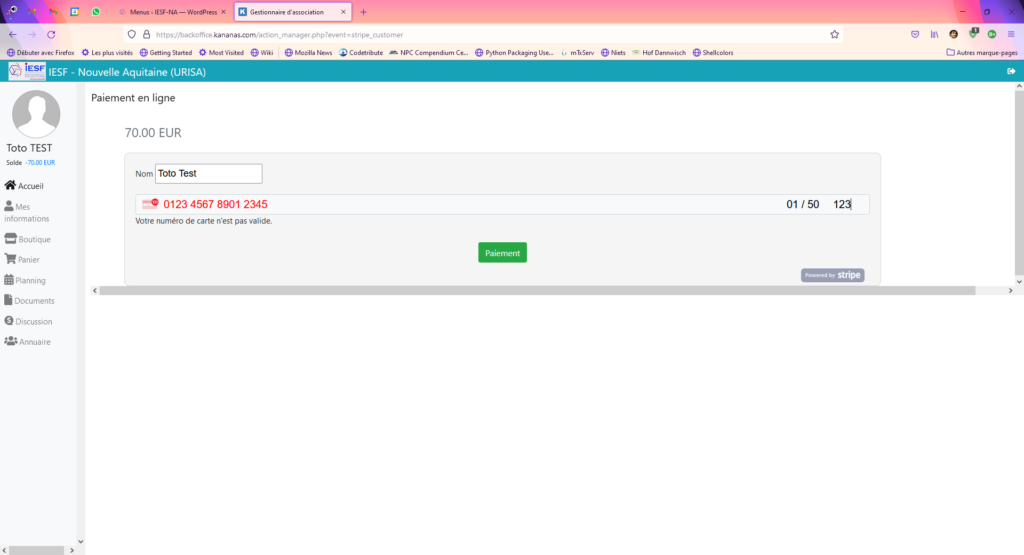Screen dimensions: 1024x555
Task: Expand the Autres marque-pages folder
Action: click(x=982, y=53)
